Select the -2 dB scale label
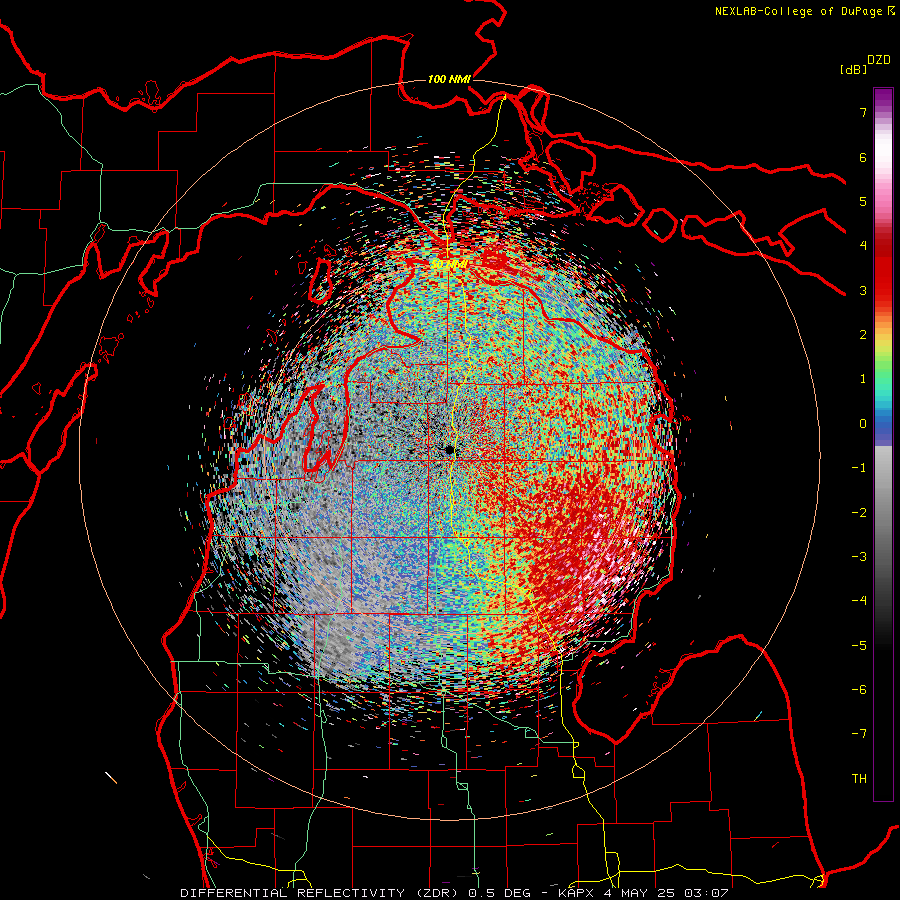Viewport: 900px width, 900px height. pyautogui.click(x=859, y=512)
